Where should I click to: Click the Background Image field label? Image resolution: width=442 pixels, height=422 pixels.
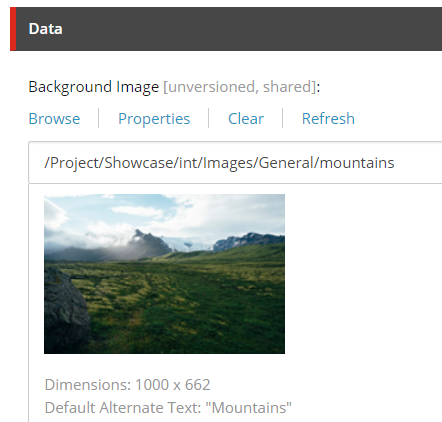(94, 87)
